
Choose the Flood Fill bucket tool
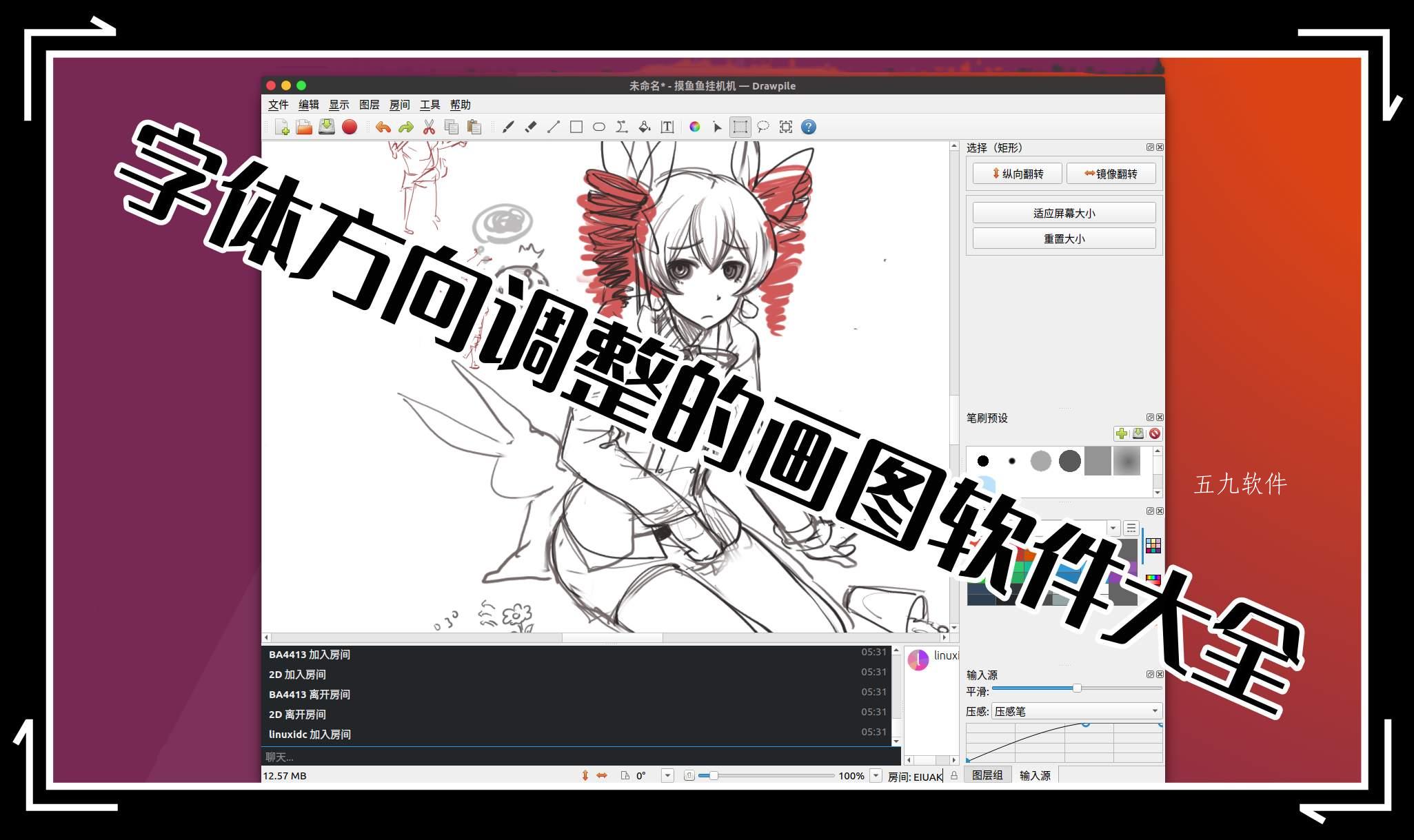(645, 127)
